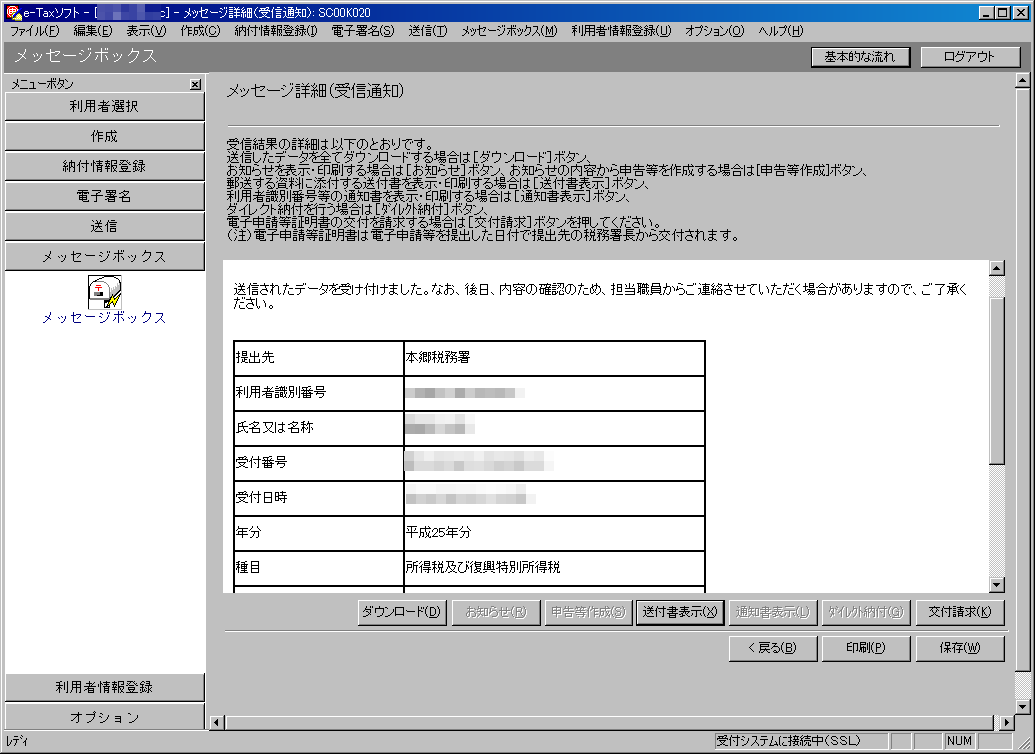Open the 利用者情報登録(U) menu

point(621,31)
